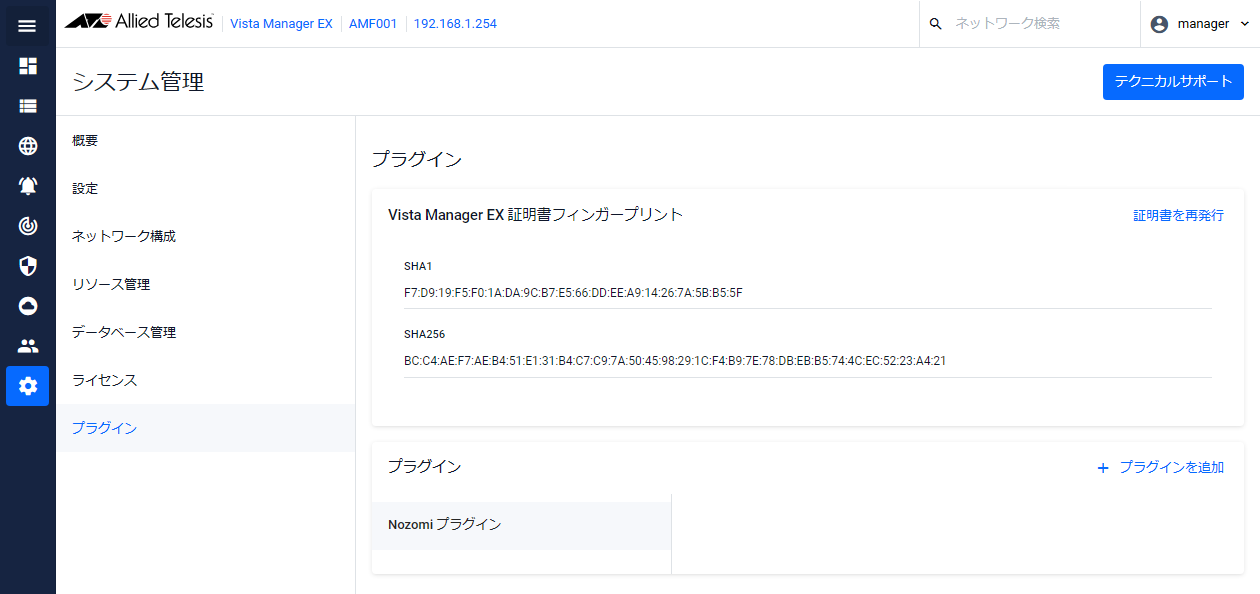Image resolution: width=1260 pixels, height=594 pixels.
Task: Click the list view icon in sidebar
Action: 28,106
